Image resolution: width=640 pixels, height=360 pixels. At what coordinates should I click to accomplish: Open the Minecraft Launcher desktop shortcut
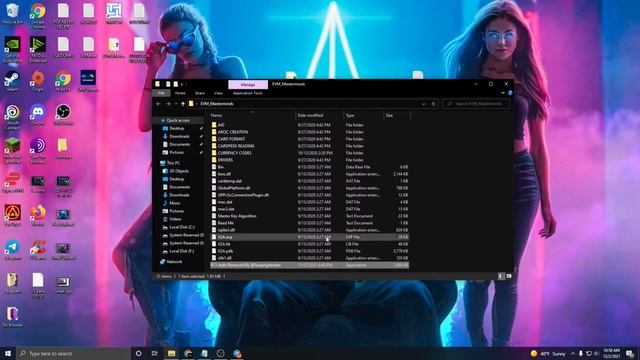click(12, 150)
